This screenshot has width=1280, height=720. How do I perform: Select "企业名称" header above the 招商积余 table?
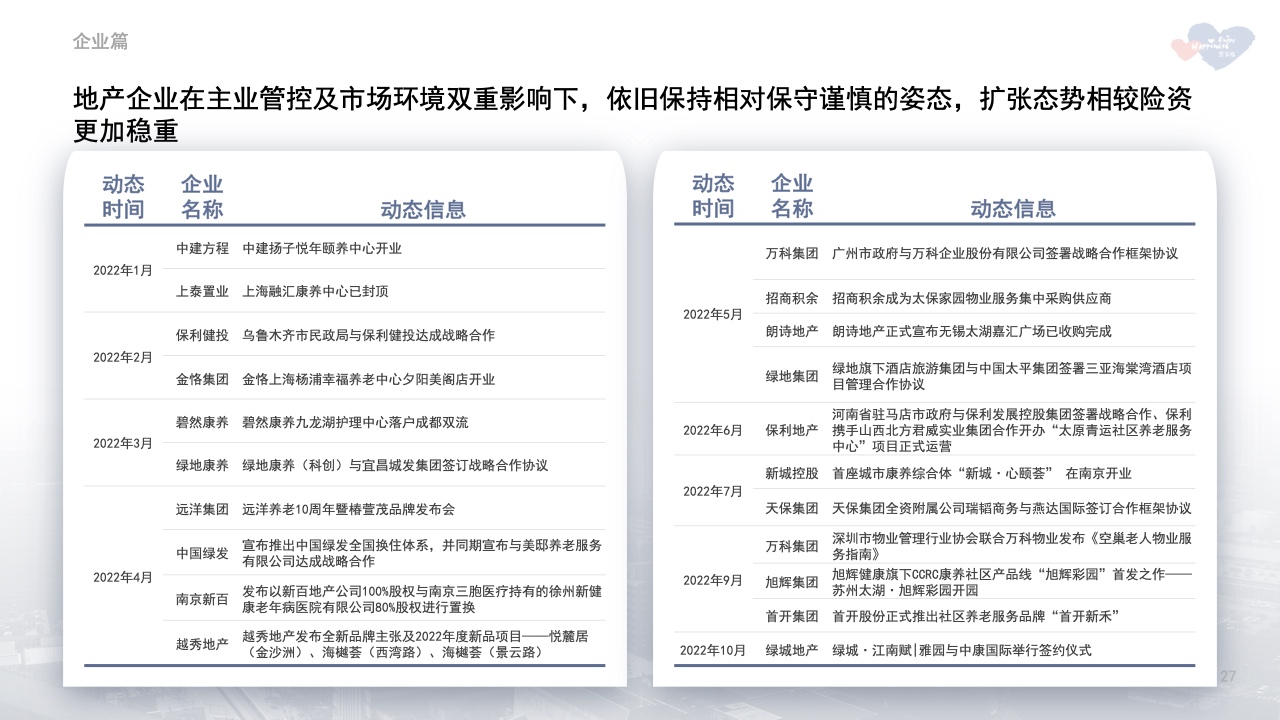[x=792, y=196]
